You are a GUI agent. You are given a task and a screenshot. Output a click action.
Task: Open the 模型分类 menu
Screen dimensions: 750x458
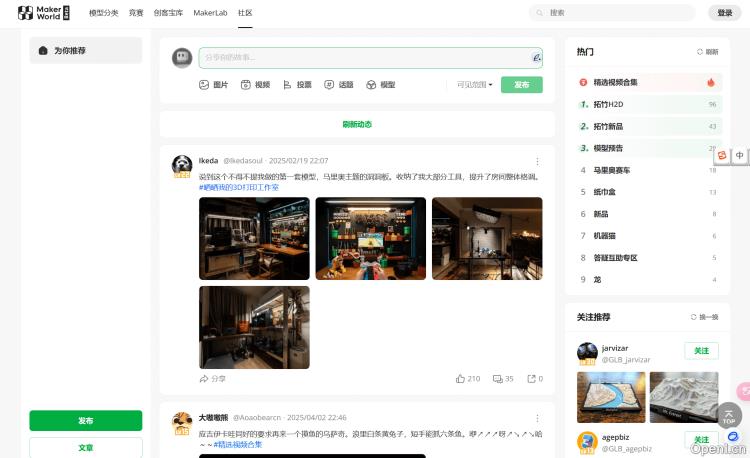103,13
